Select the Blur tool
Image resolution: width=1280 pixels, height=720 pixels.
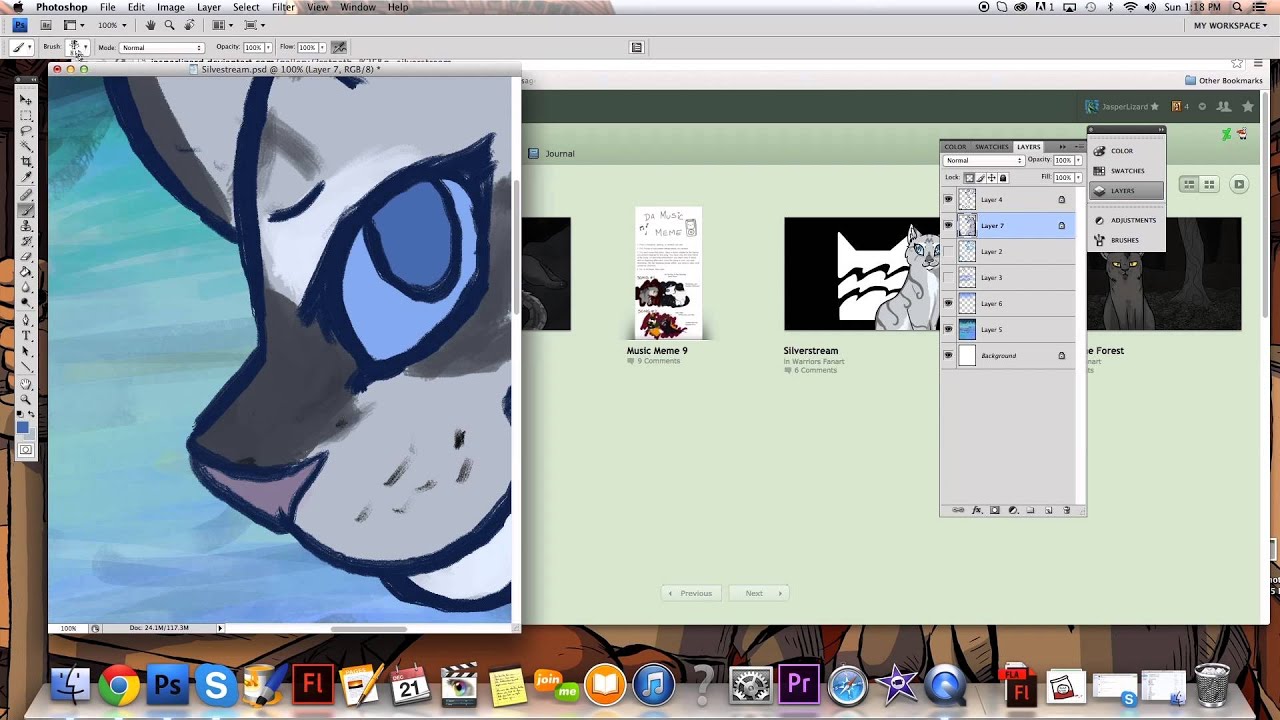click(x=26, y=286)
